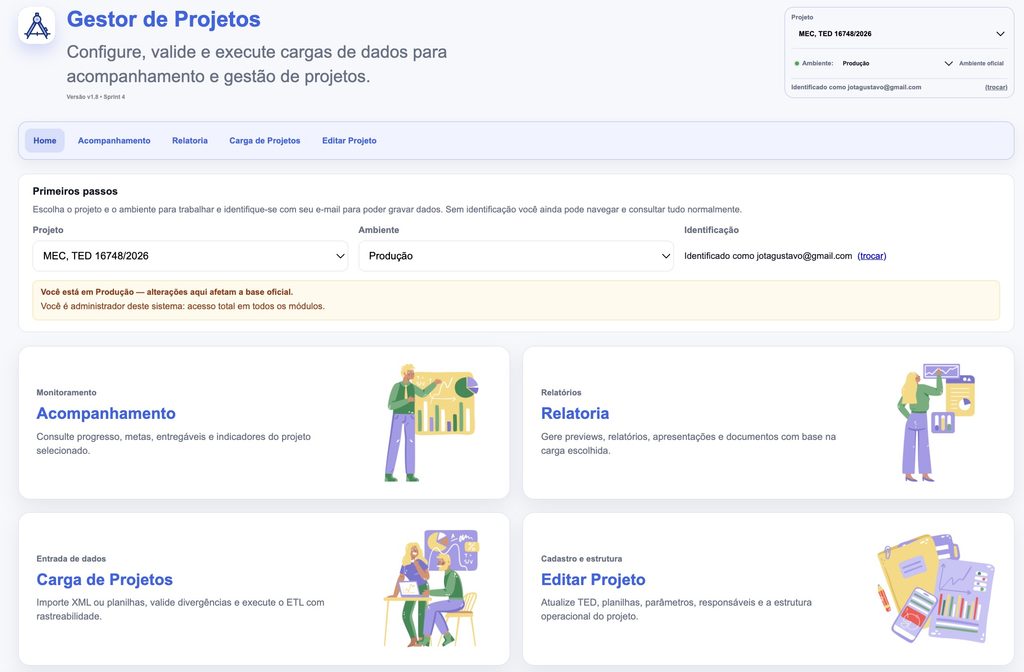Screen dimensions: 1024x672
Task: Click the trocar link in the header panel
Action: click(x=996, y=87)
